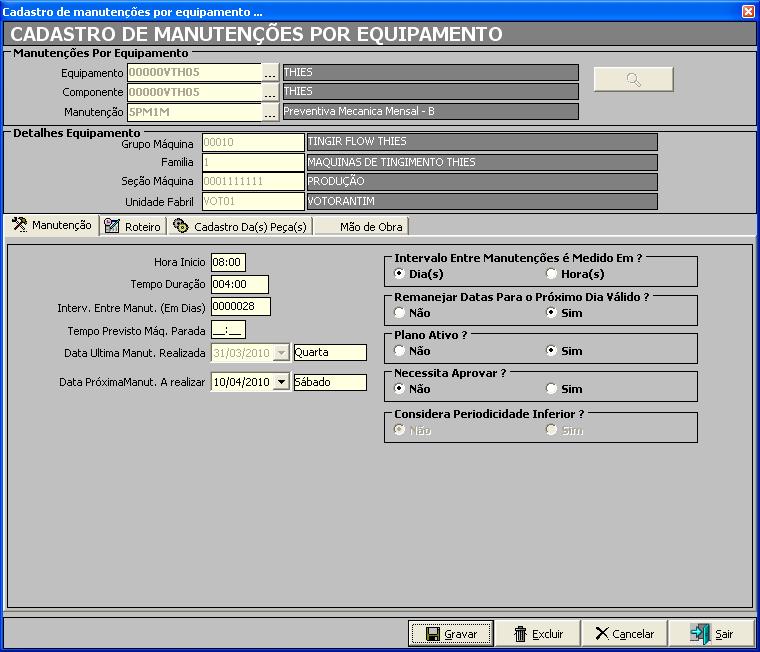Open the Cadastro Da(s) Peça(s) tab
The image size is (760, 652).
pos(240,227)
